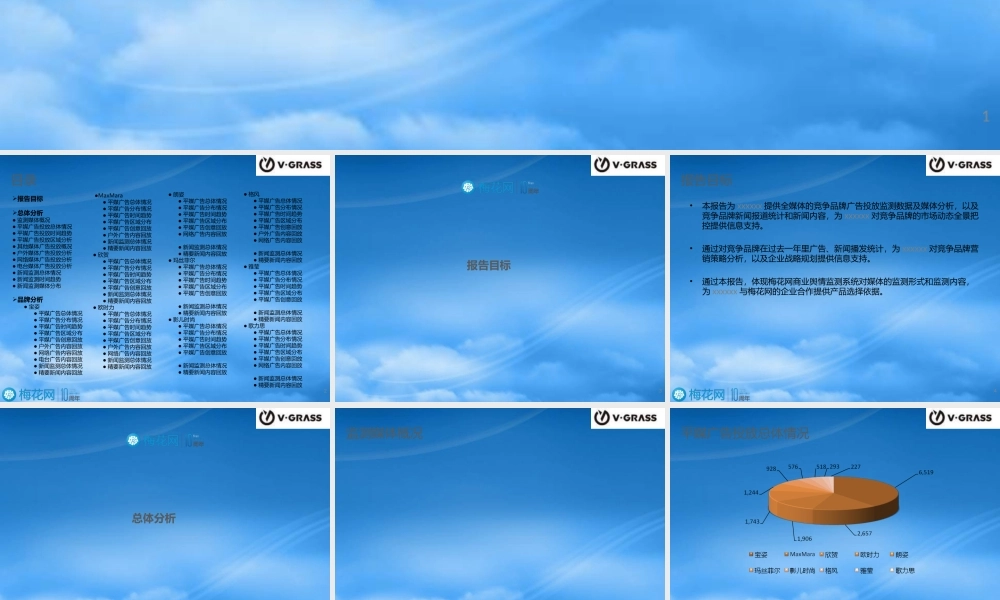
Task: Click the 欣贺 legend color swatch
Action: pos(821,554)
